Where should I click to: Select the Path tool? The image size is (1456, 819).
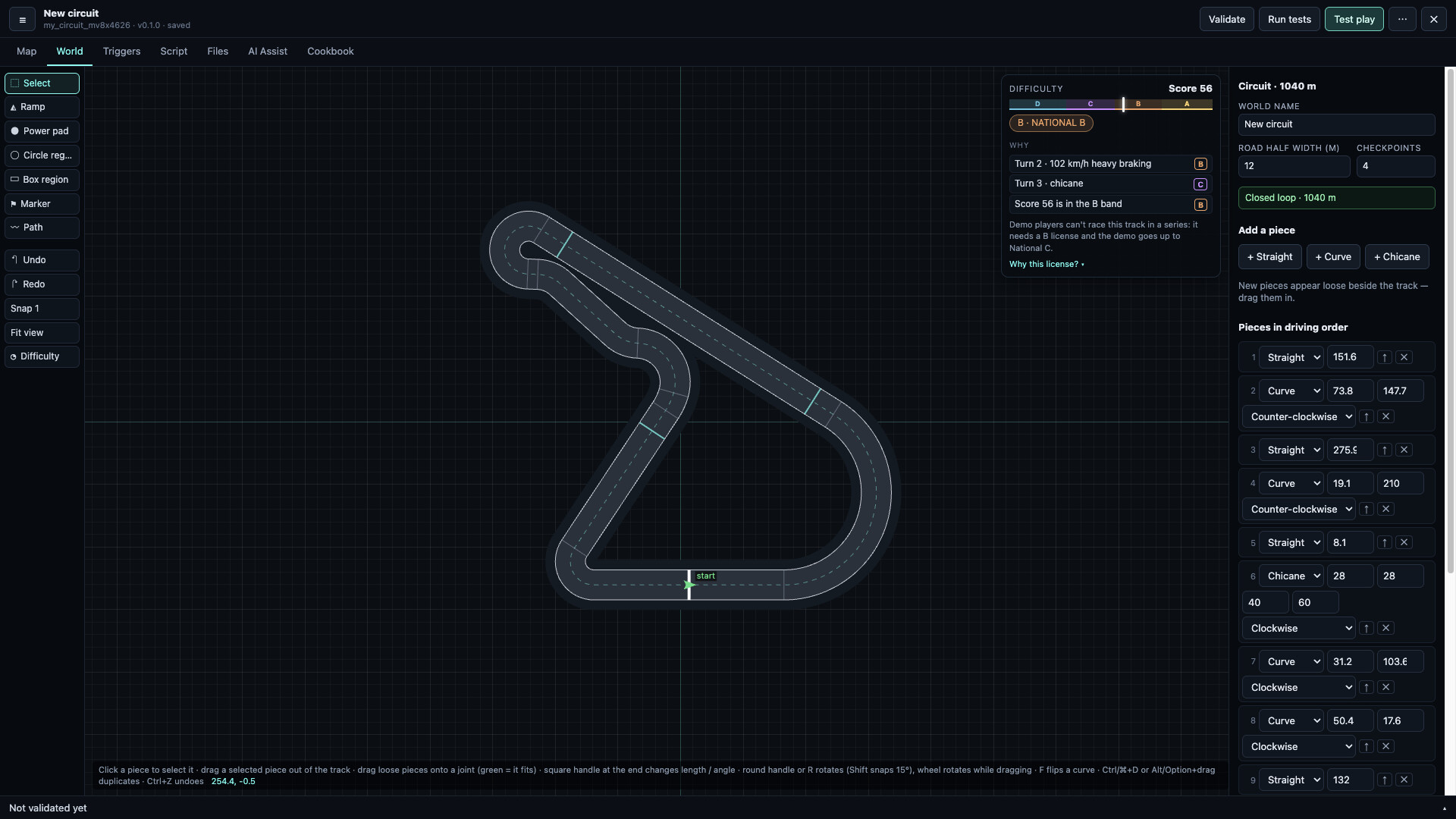tap(42, 227)
